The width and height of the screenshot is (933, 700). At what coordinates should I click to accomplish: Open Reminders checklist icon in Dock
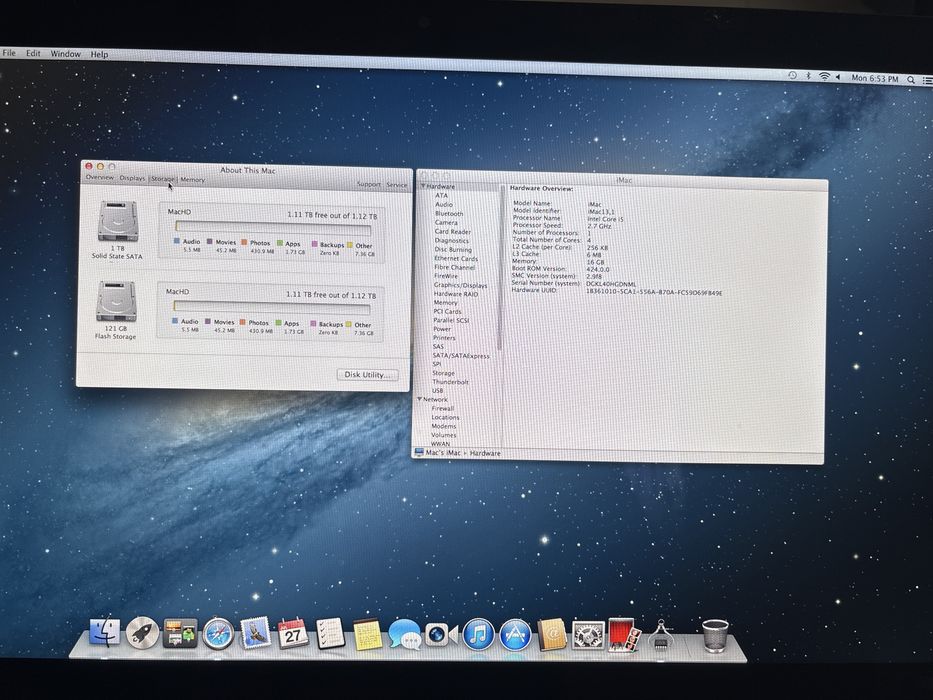pos(330,634)
